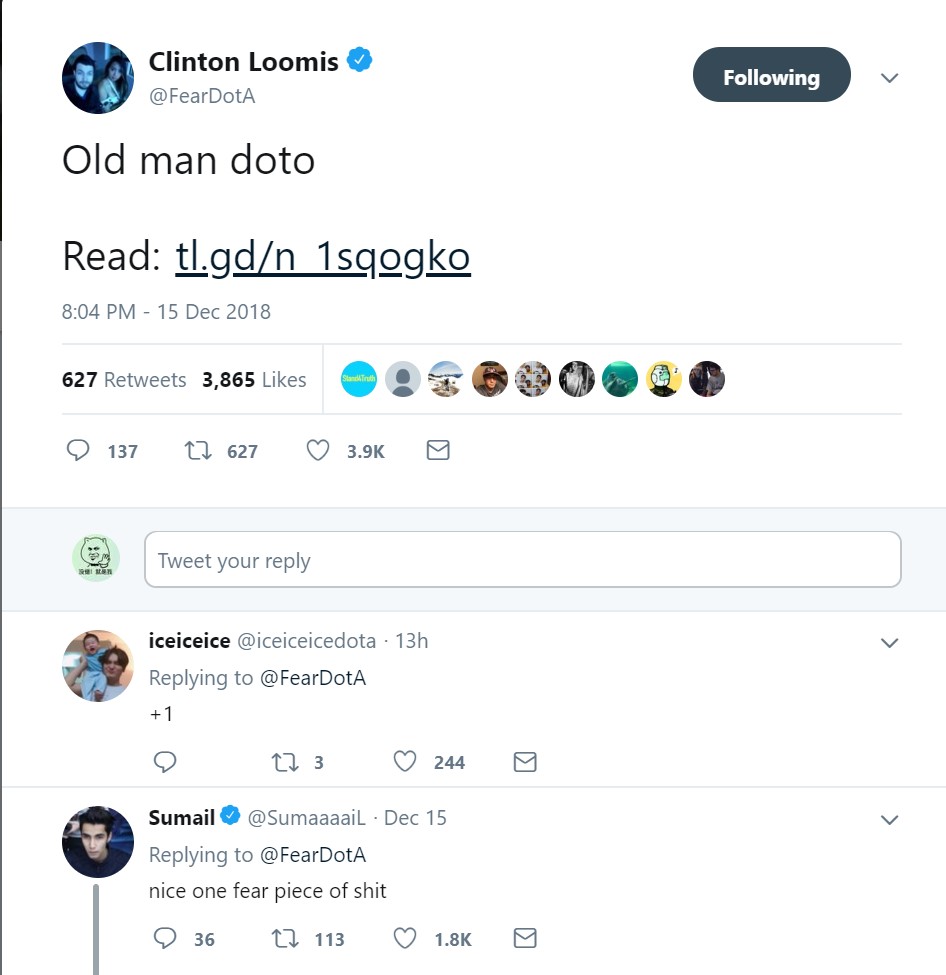This screenshot has width=946, height=975.
Task: Open Sumail's profile avatar
Action: coord(97,842)
